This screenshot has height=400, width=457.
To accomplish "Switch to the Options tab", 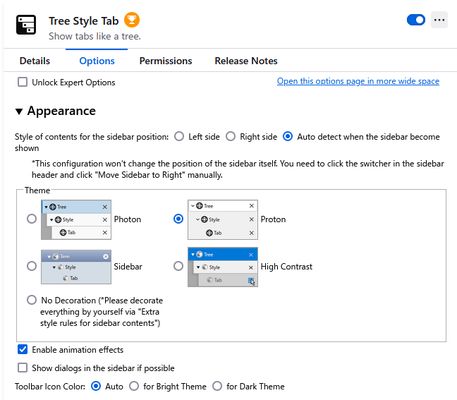I will pyautogui.click(x=97, y=61).
